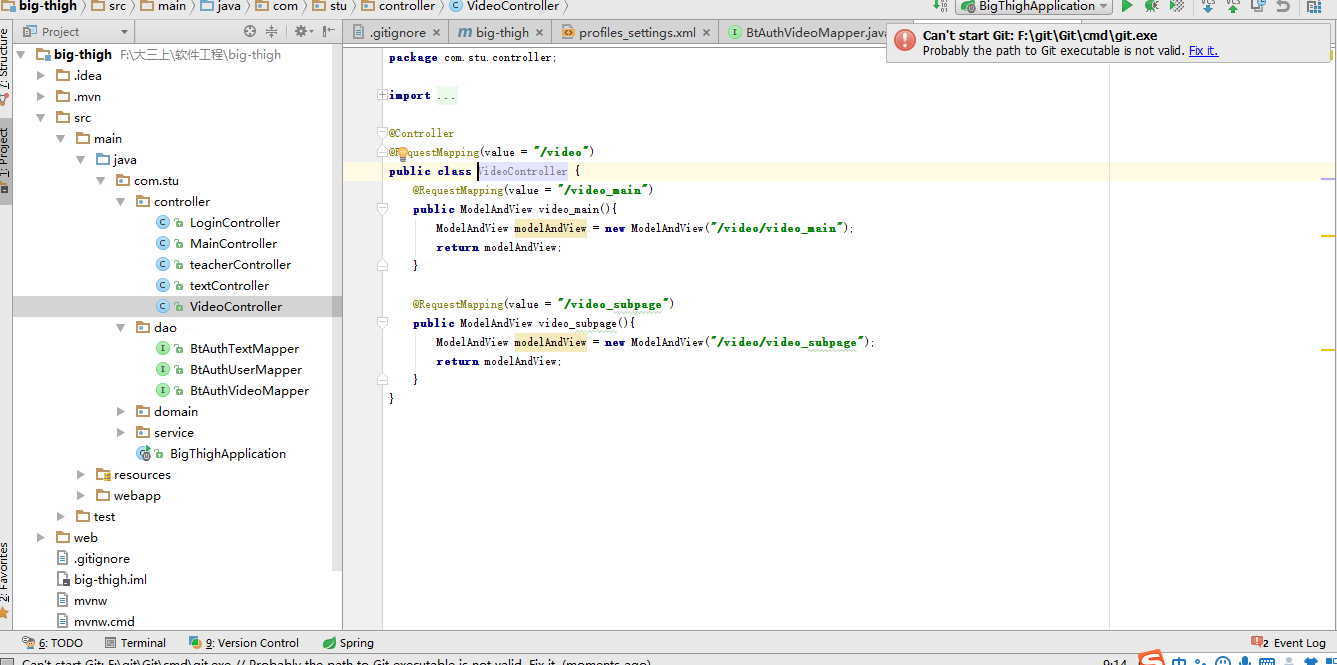Click the VCS update project icon
1337x665 pixels.
1207,6
